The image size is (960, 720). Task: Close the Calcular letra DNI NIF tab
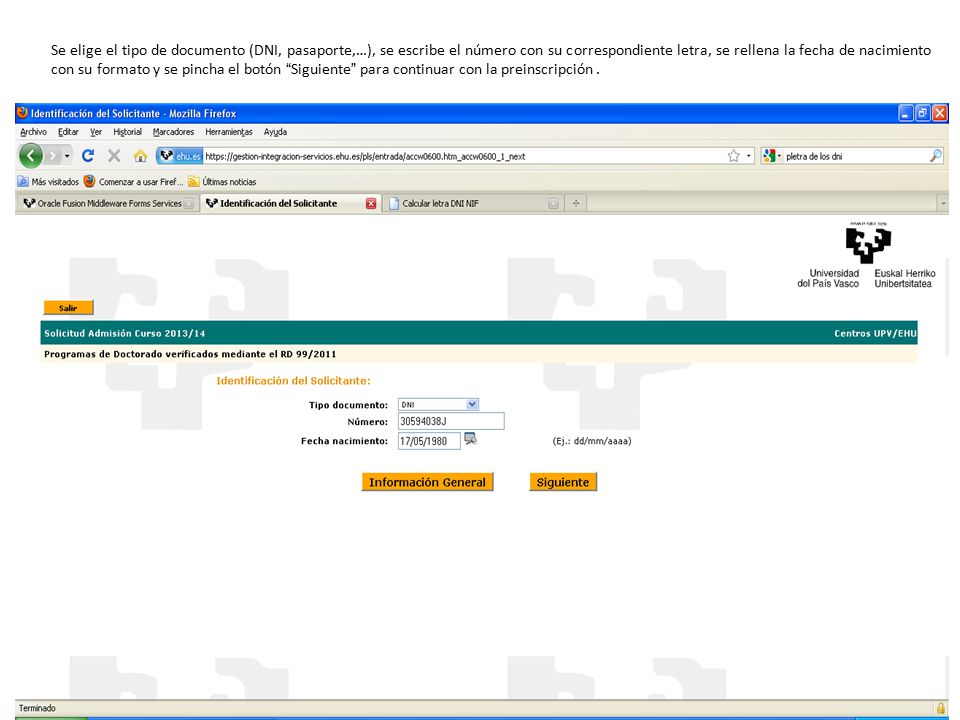(553, 203)
